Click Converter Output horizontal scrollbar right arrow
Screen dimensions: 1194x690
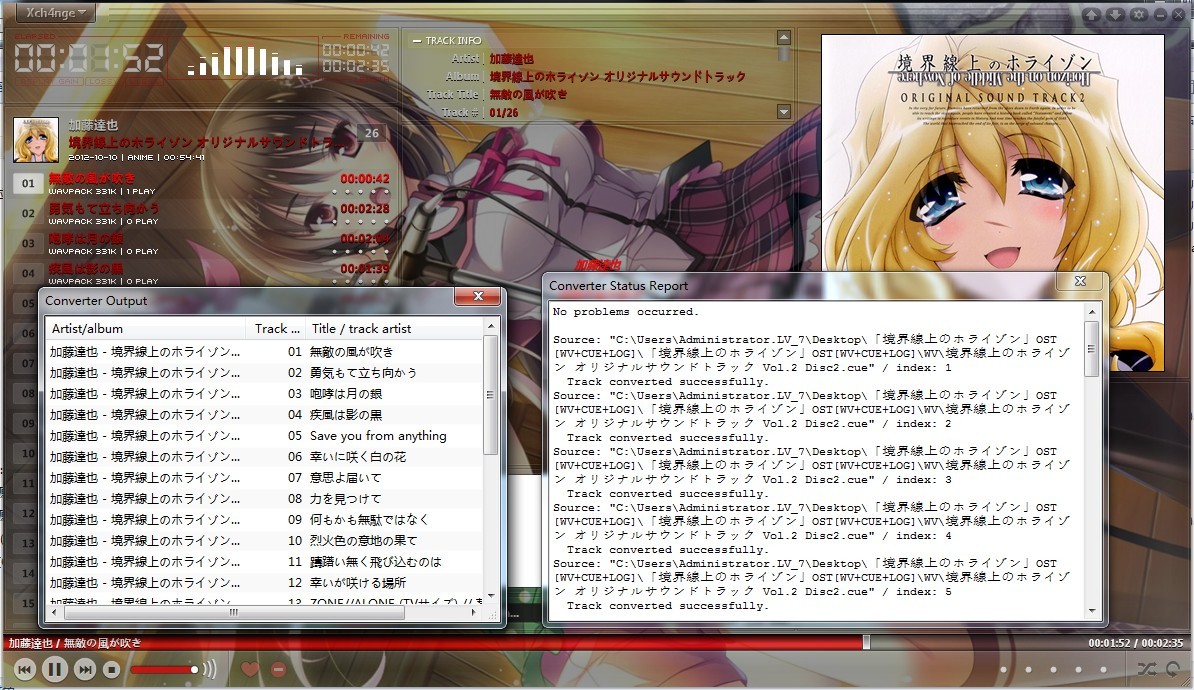click(x=474, y=612)
